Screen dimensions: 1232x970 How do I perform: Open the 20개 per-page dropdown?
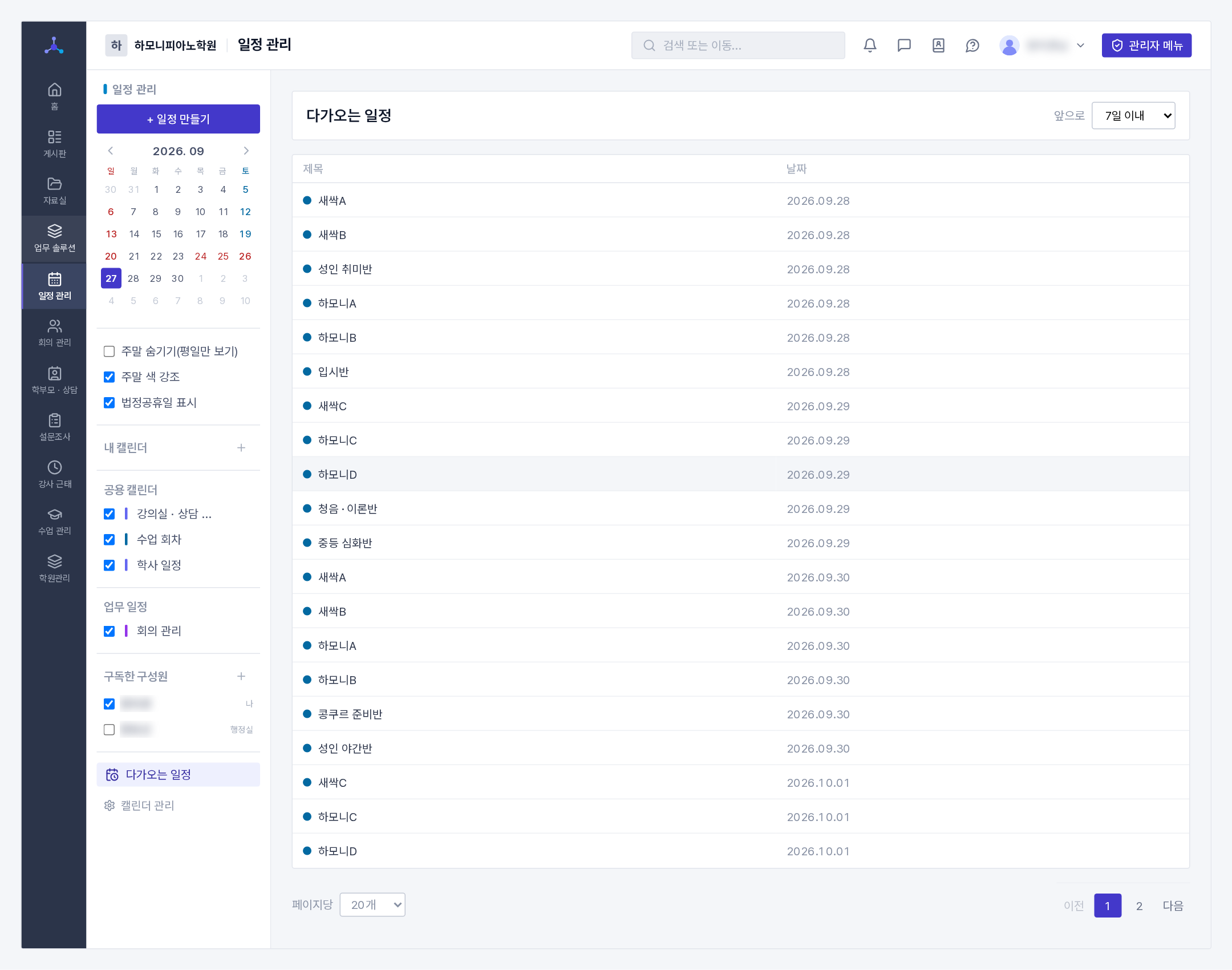372,905
